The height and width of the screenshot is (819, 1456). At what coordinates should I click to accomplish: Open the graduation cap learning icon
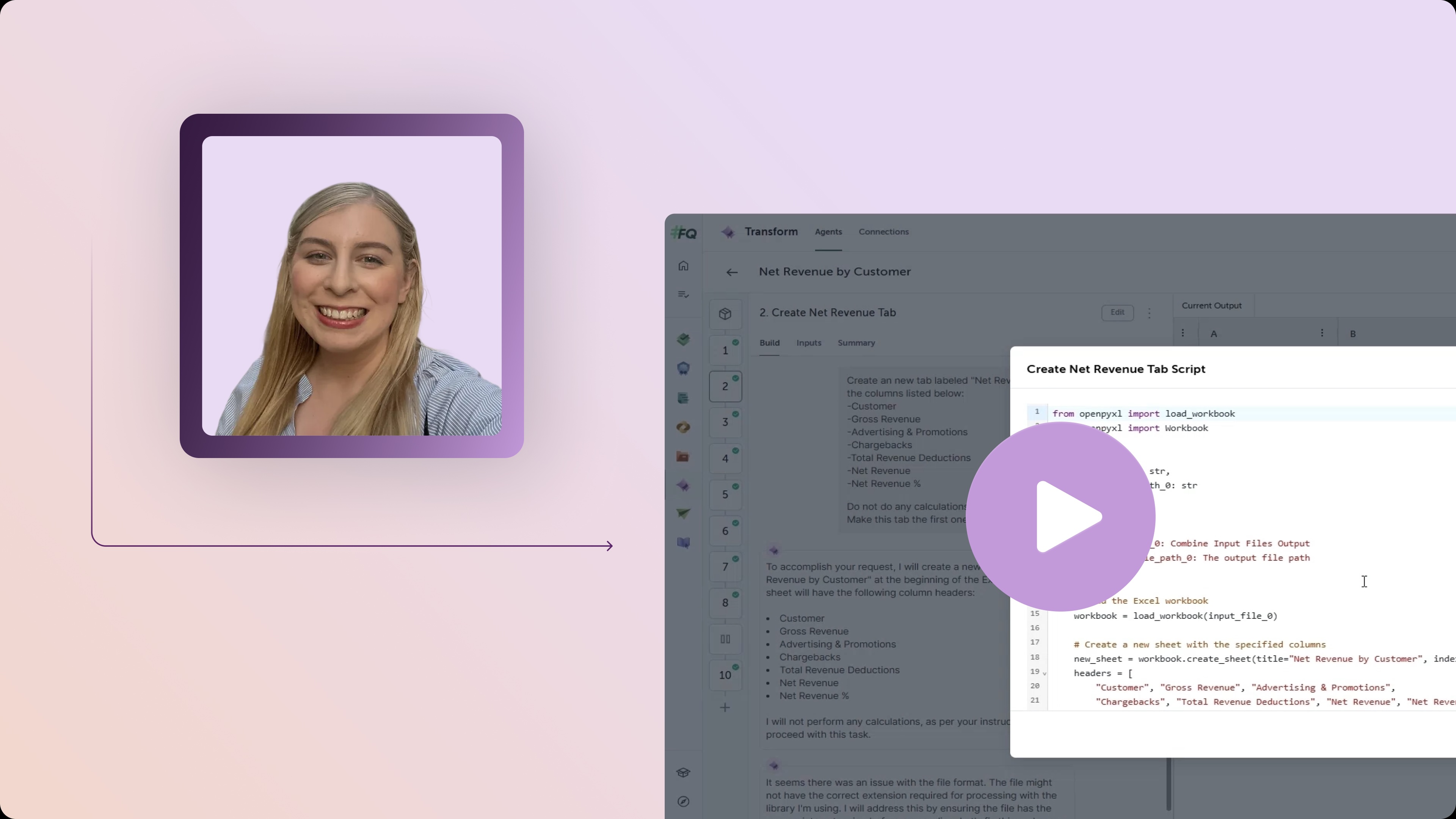(683, 772)
